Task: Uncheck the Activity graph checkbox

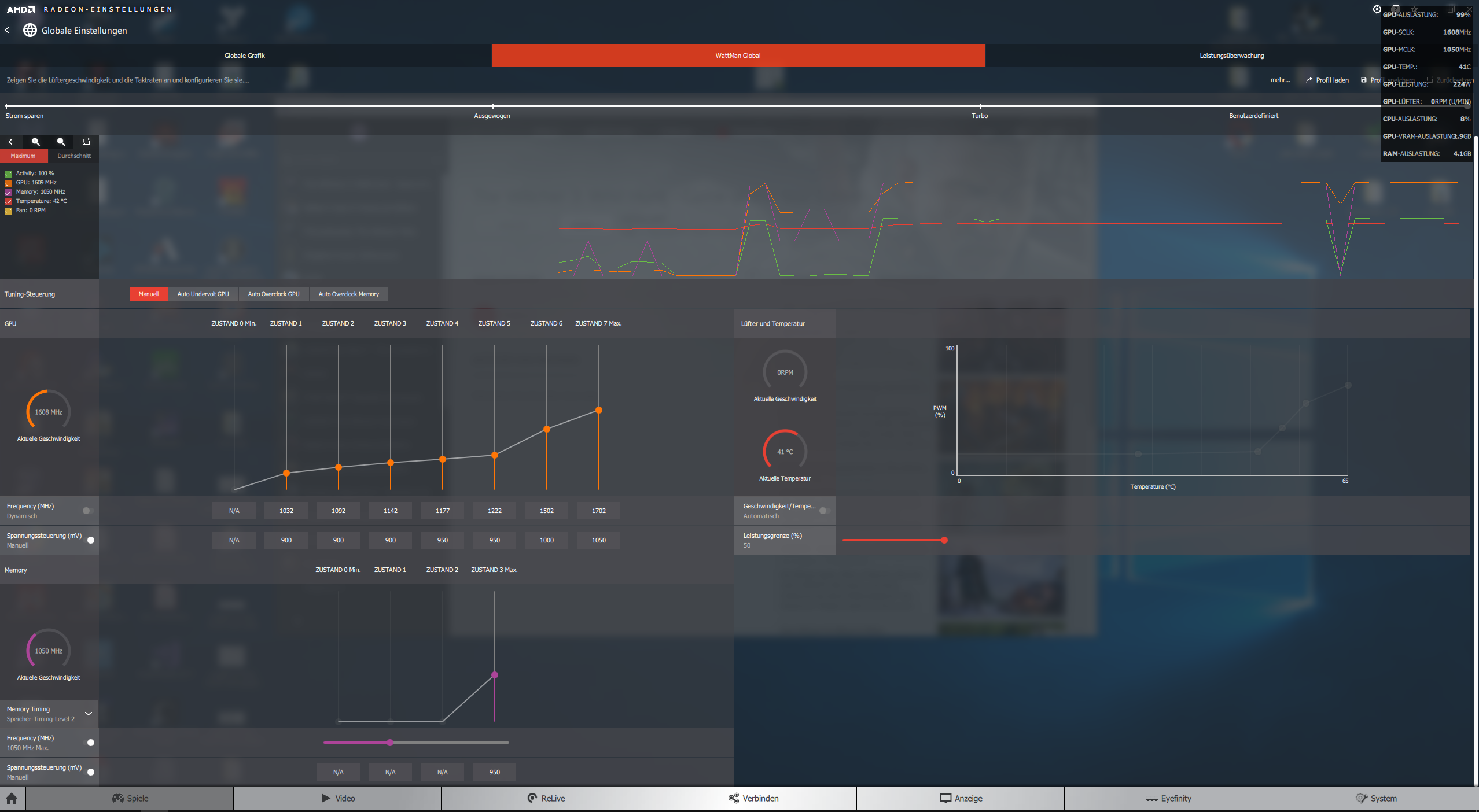Action: click(8, 174)
